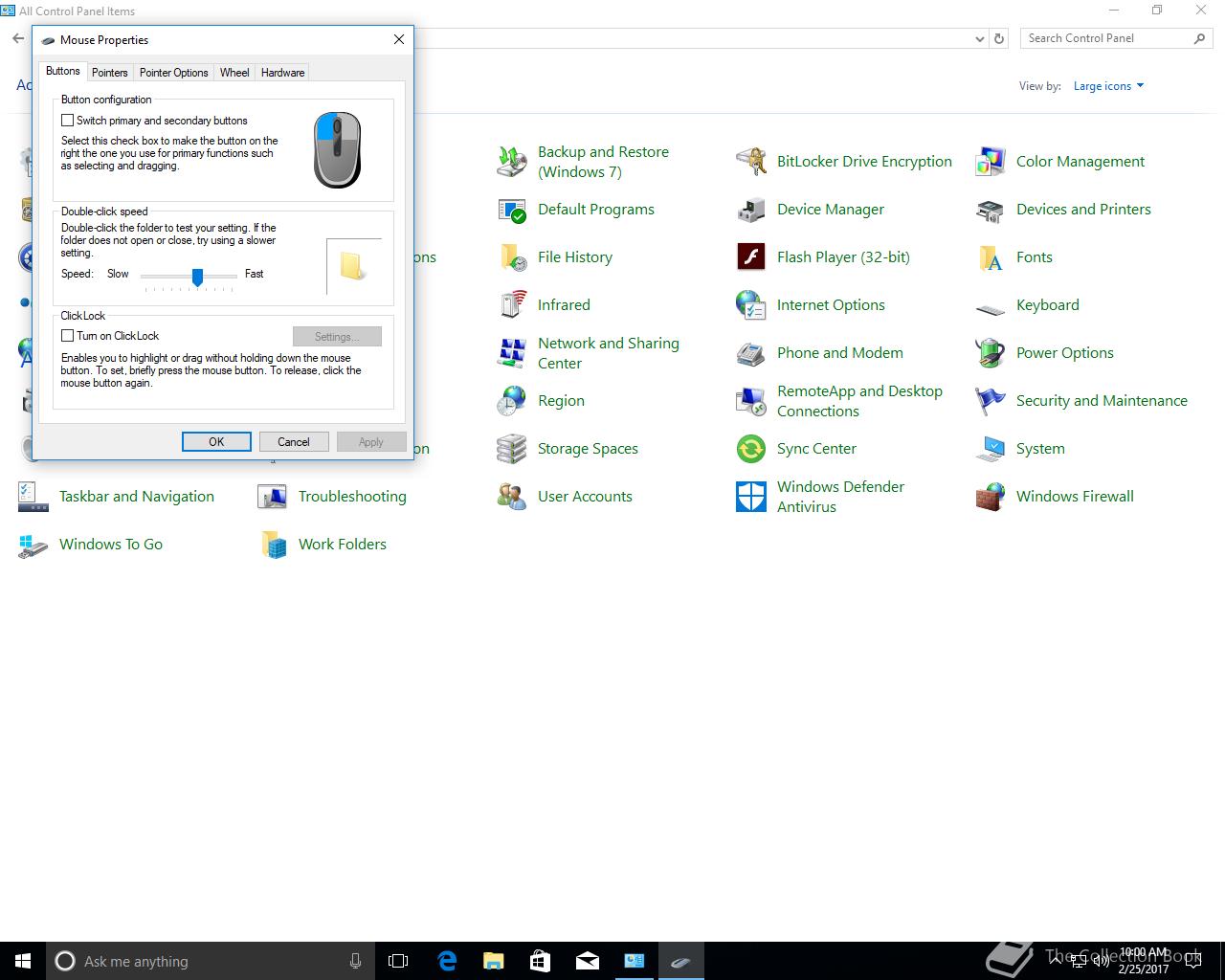This screenshot has width=1225, height=980.
Task: Launch Microsoft Edge from the taskbar
Action: (447, 961)
